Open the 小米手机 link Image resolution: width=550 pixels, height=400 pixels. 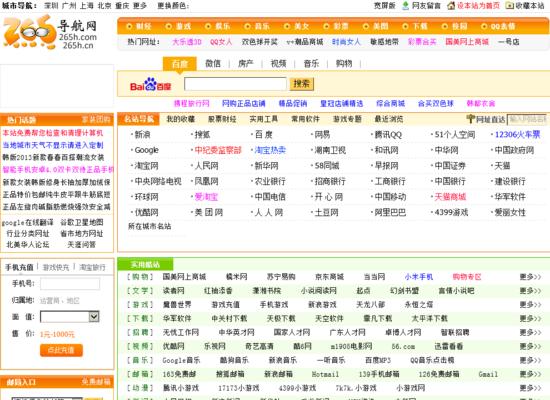click(x=419, y=277)
